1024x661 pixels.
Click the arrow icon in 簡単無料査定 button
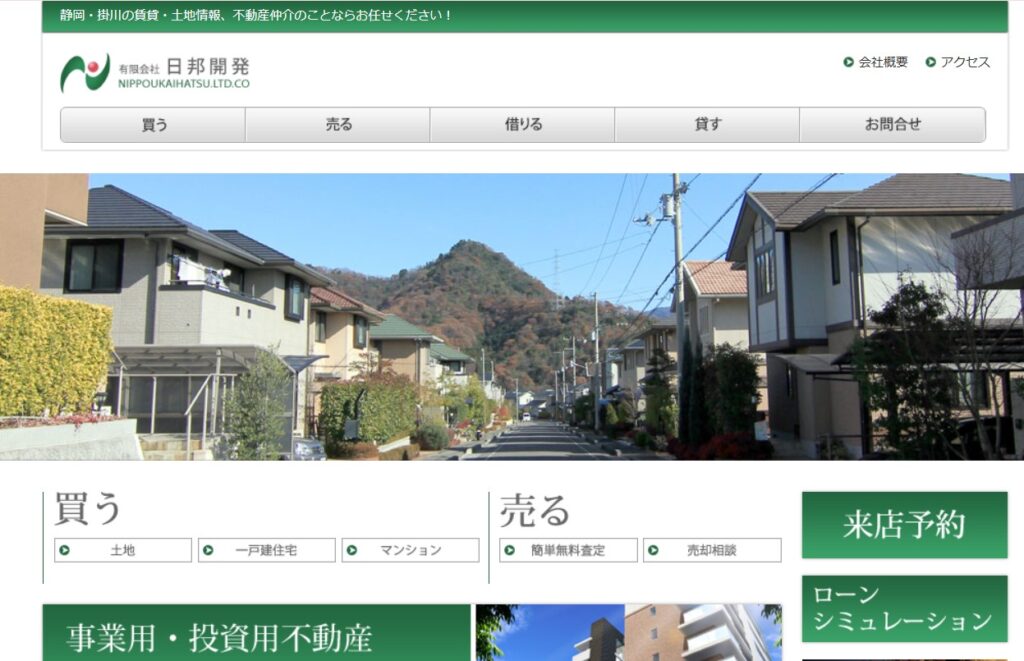tap(510, 550)
